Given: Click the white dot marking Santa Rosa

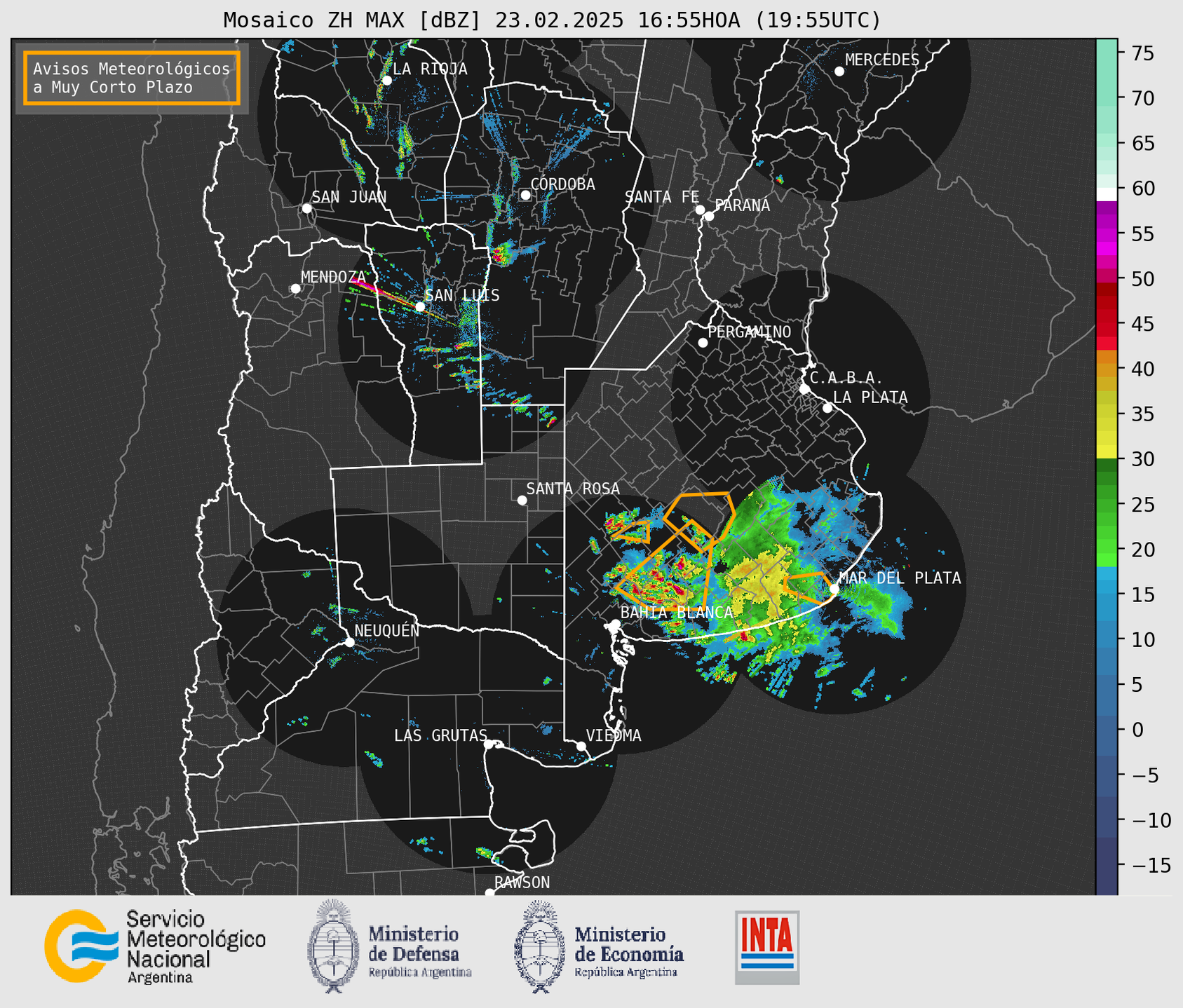Looking at the screenshot, I should [522, 500].
